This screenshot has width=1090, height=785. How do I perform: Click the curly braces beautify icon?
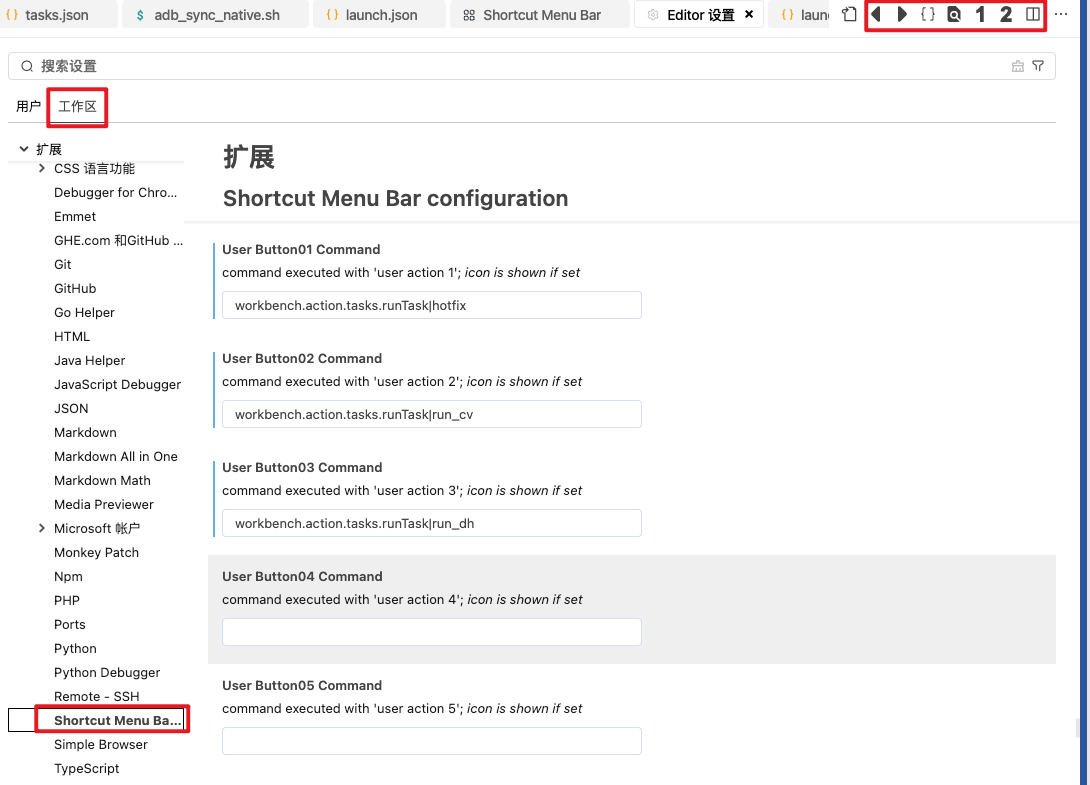[928, 15]
